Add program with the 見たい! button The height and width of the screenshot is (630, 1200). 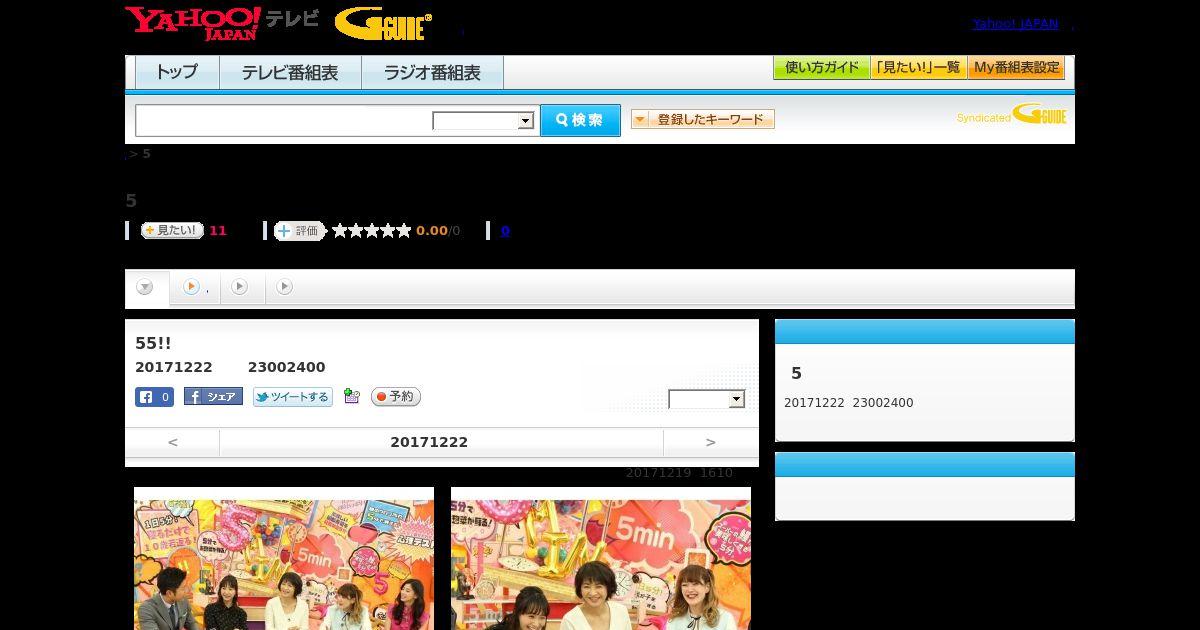tap(172, 230)
